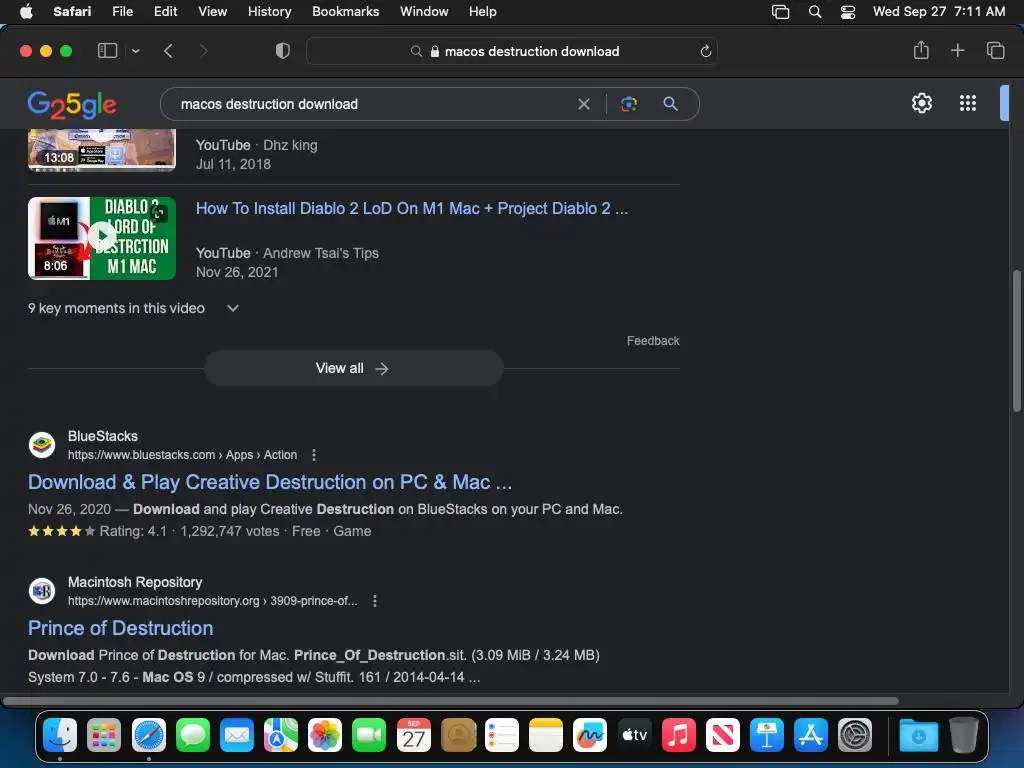Open Spotlight search in menu bar

tap(814, 12)
